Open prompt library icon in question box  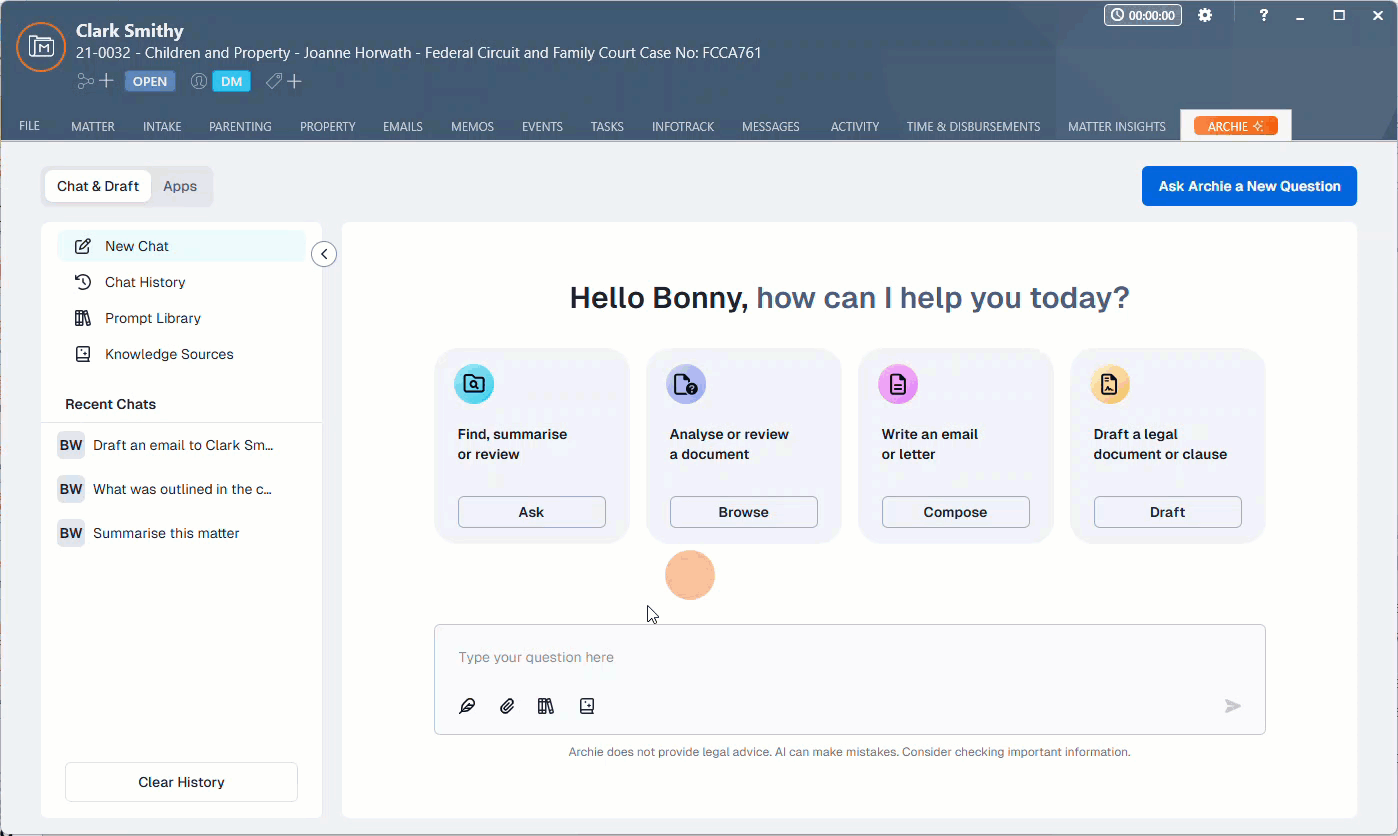pyautogui.click(x=545, y=706)
